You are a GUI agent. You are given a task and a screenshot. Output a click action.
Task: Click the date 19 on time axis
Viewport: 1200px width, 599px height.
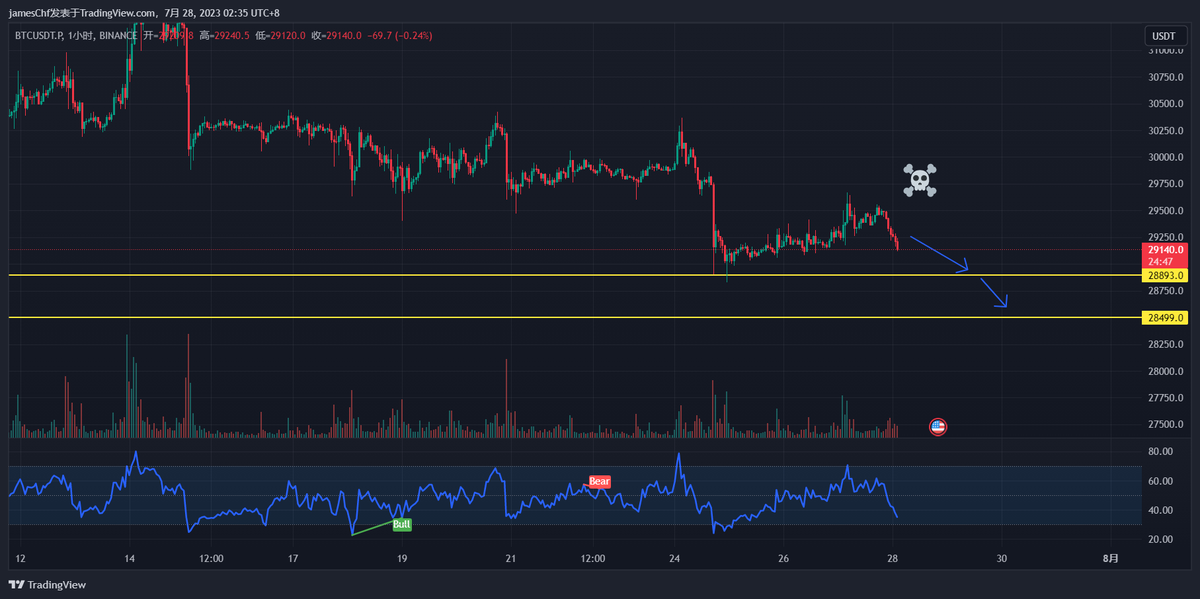401,559
